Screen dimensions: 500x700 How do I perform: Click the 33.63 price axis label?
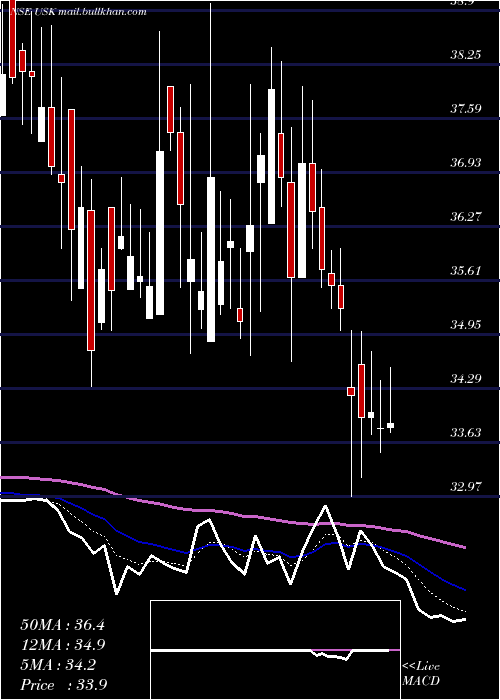[466, 433]
